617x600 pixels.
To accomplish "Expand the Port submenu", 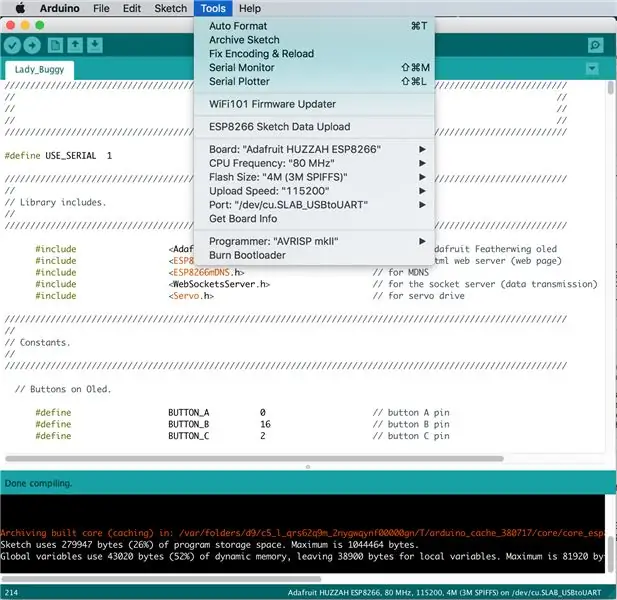I will 315,205.
